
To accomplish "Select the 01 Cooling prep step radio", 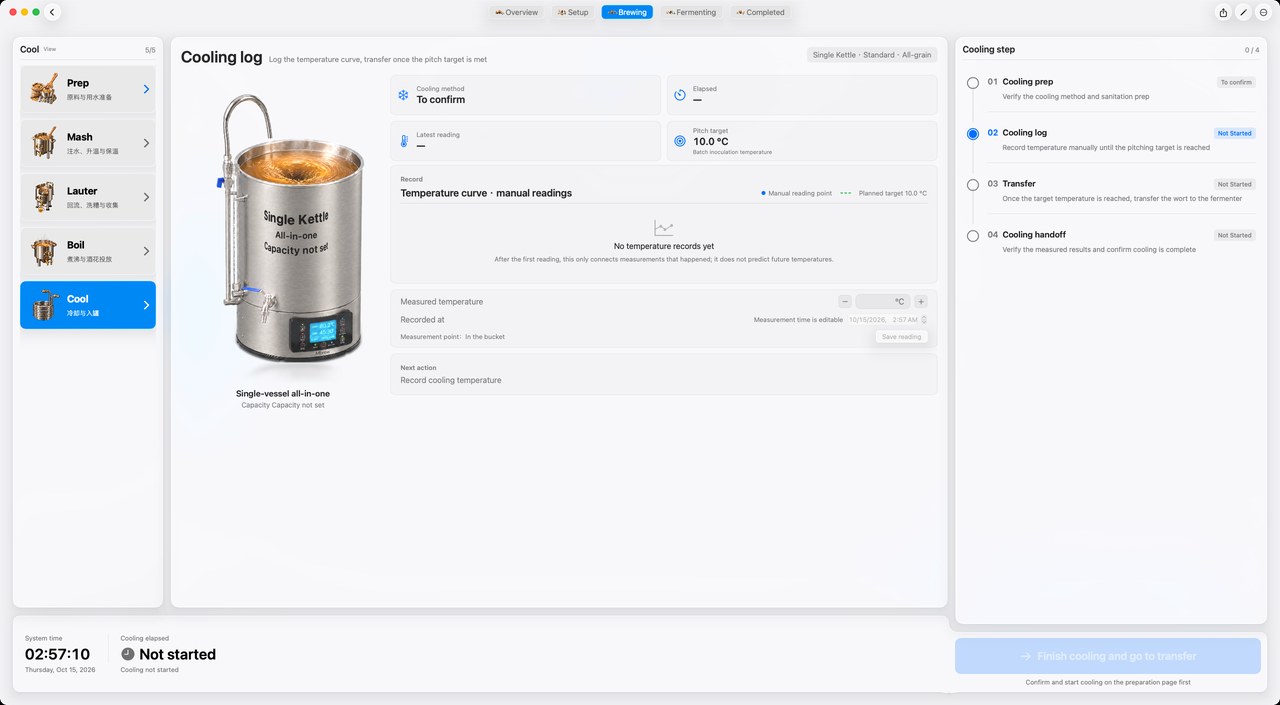I will tap(973, 83).
